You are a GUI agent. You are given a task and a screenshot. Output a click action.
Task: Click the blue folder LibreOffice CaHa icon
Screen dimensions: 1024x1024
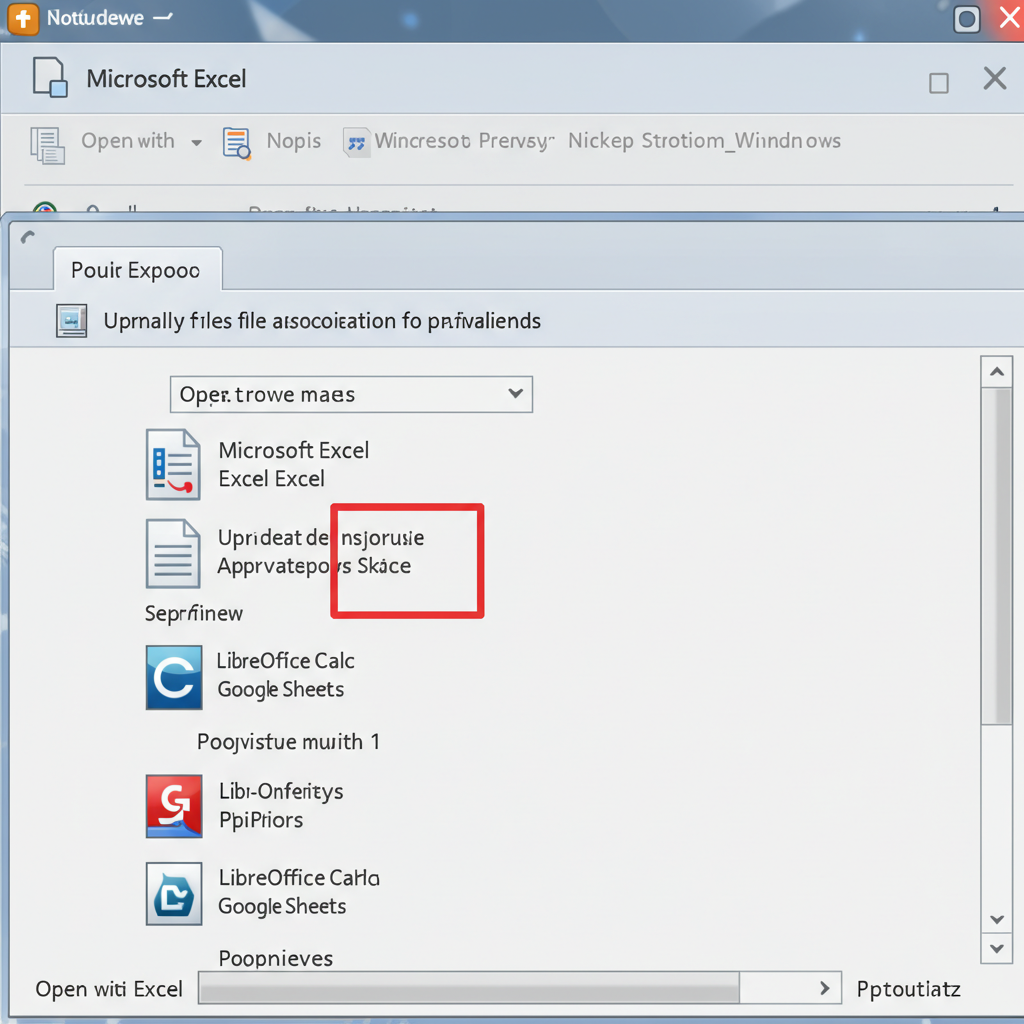174,893
